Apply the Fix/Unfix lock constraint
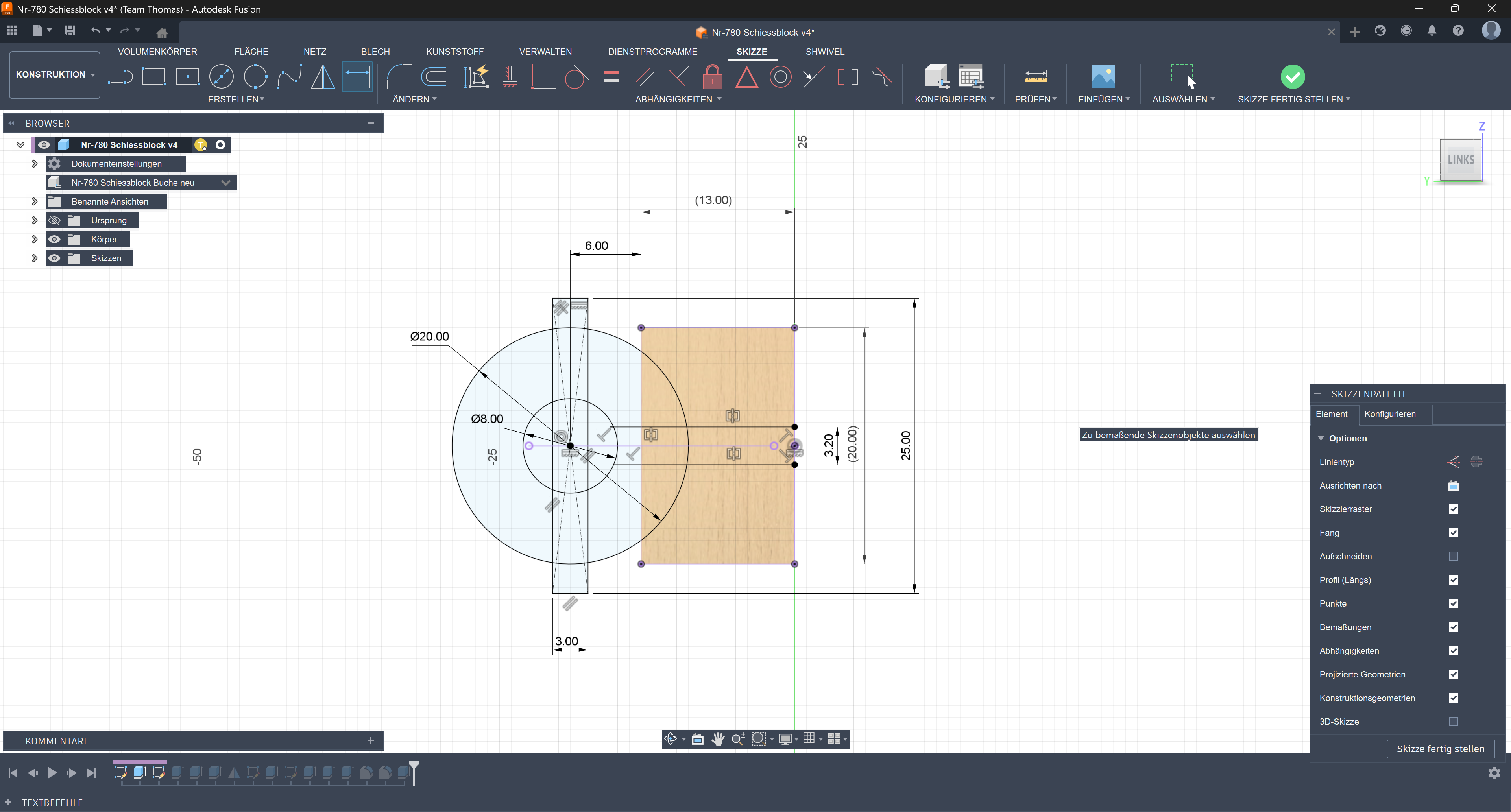The width and height of the screenshot is (1511, 812). coord(712,77)
